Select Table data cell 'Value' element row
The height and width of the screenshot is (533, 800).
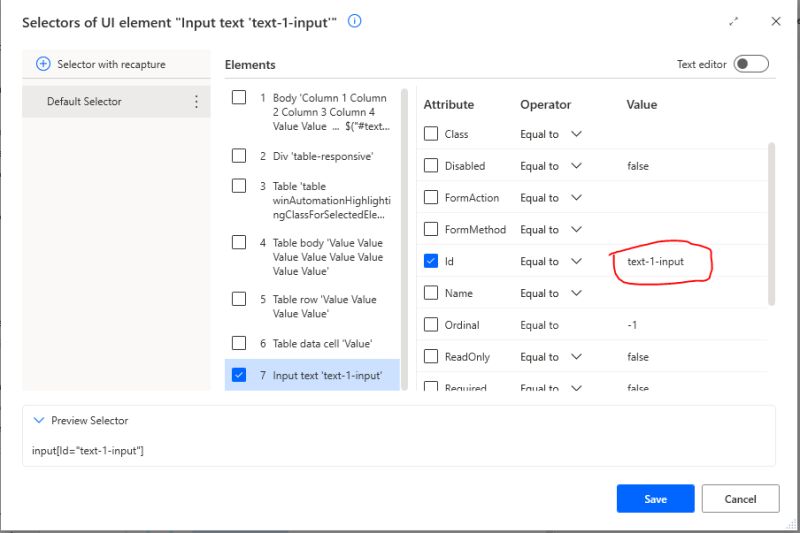click(322, 343)
